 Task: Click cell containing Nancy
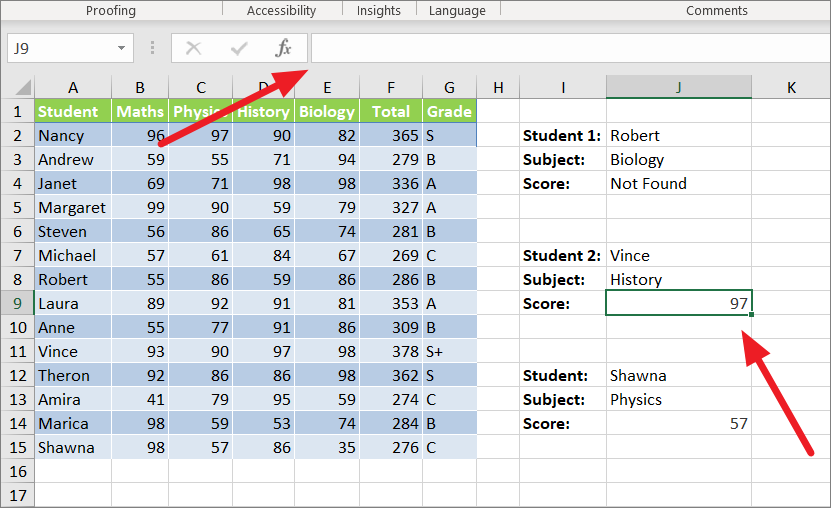point(73,136)
